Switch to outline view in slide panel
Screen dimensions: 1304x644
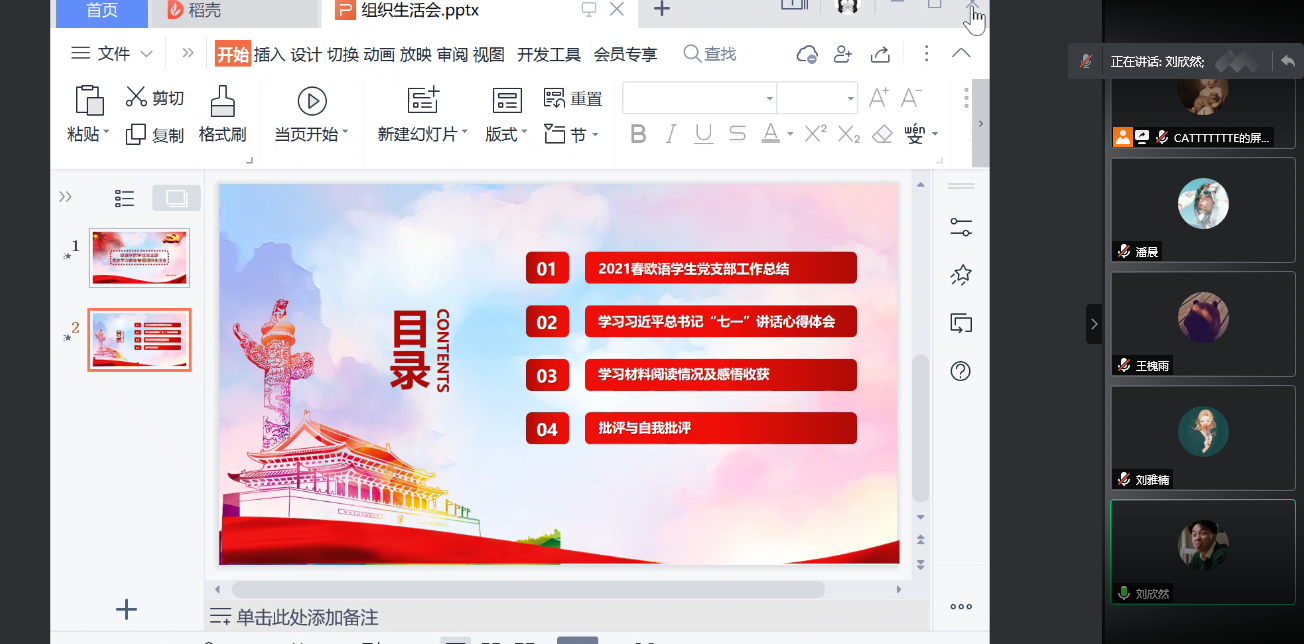pos(125,198)
